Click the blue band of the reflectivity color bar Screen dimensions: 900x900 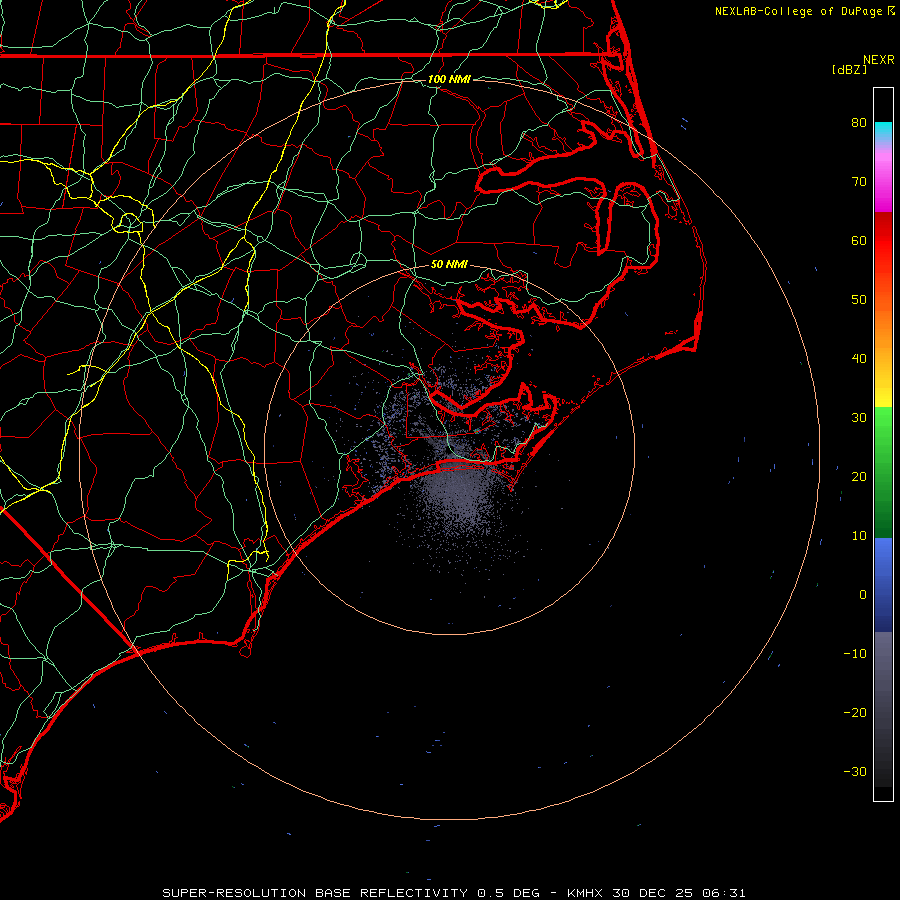883,585
